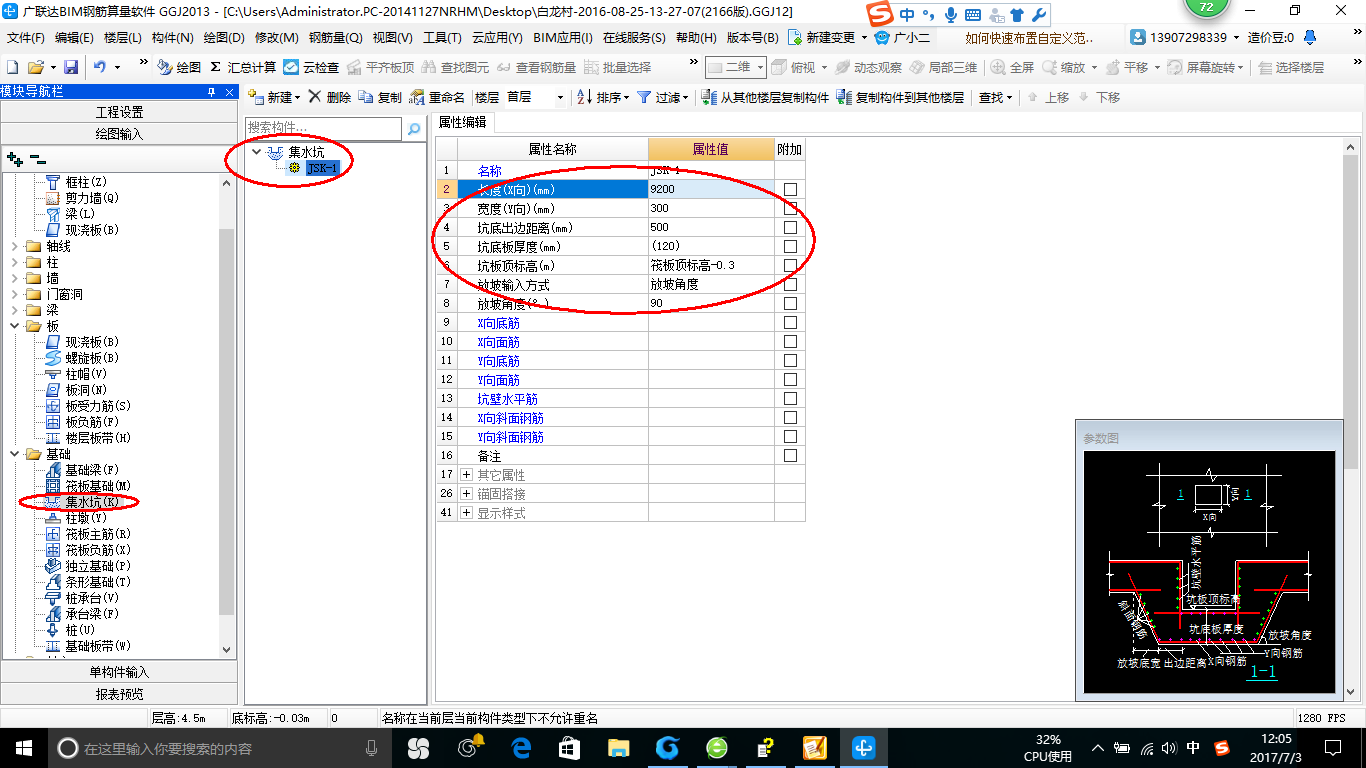
Task: Click search magnifier next to component search
Action: pyautogui.click(x=414, y=129)
